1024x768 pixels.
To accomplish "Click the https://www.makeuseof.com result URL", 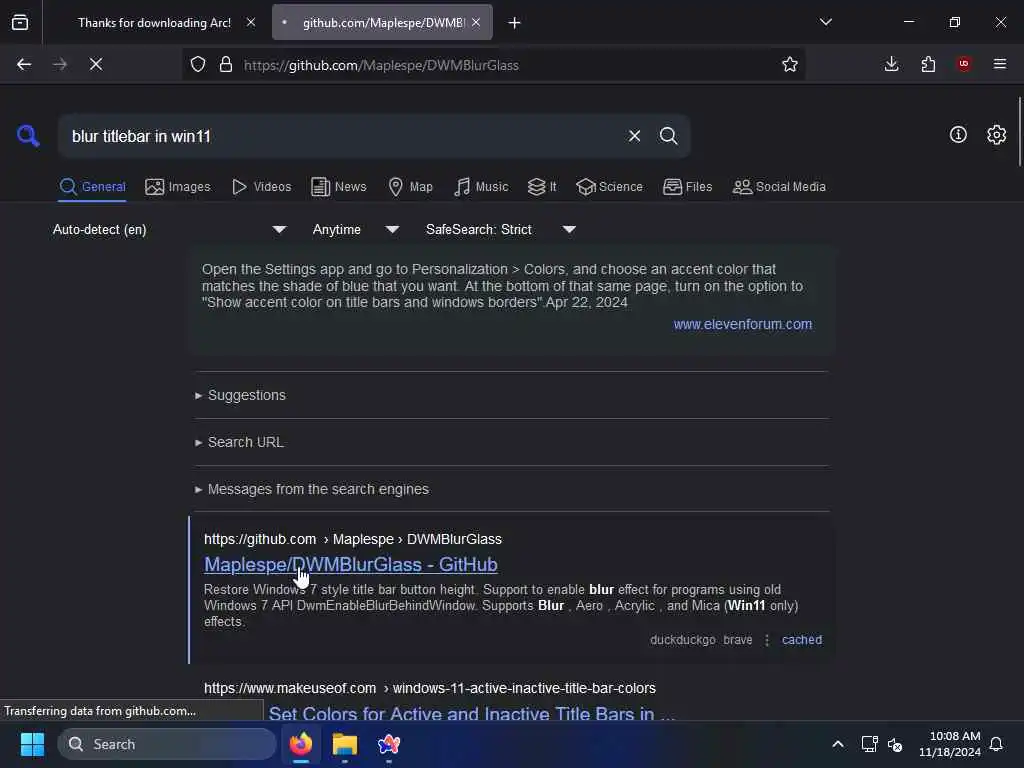I will pos(430,688).
